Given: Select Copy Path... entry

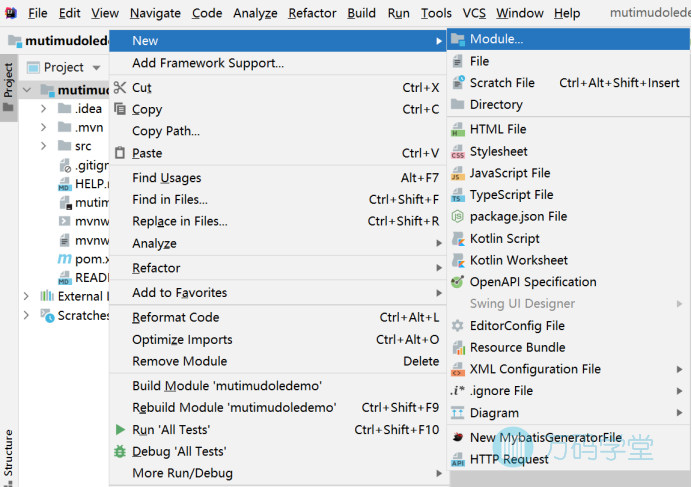Looking at the screenshot, I should [x=278, y=131].
